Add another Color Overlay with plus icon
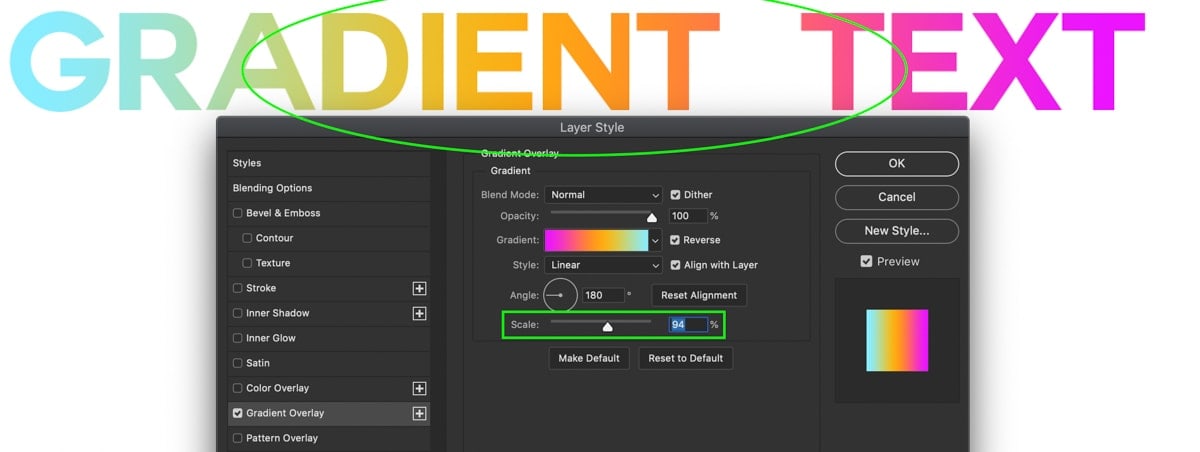Image resolution: width=1200 pixels, height=452 pixels. point(419,388)
